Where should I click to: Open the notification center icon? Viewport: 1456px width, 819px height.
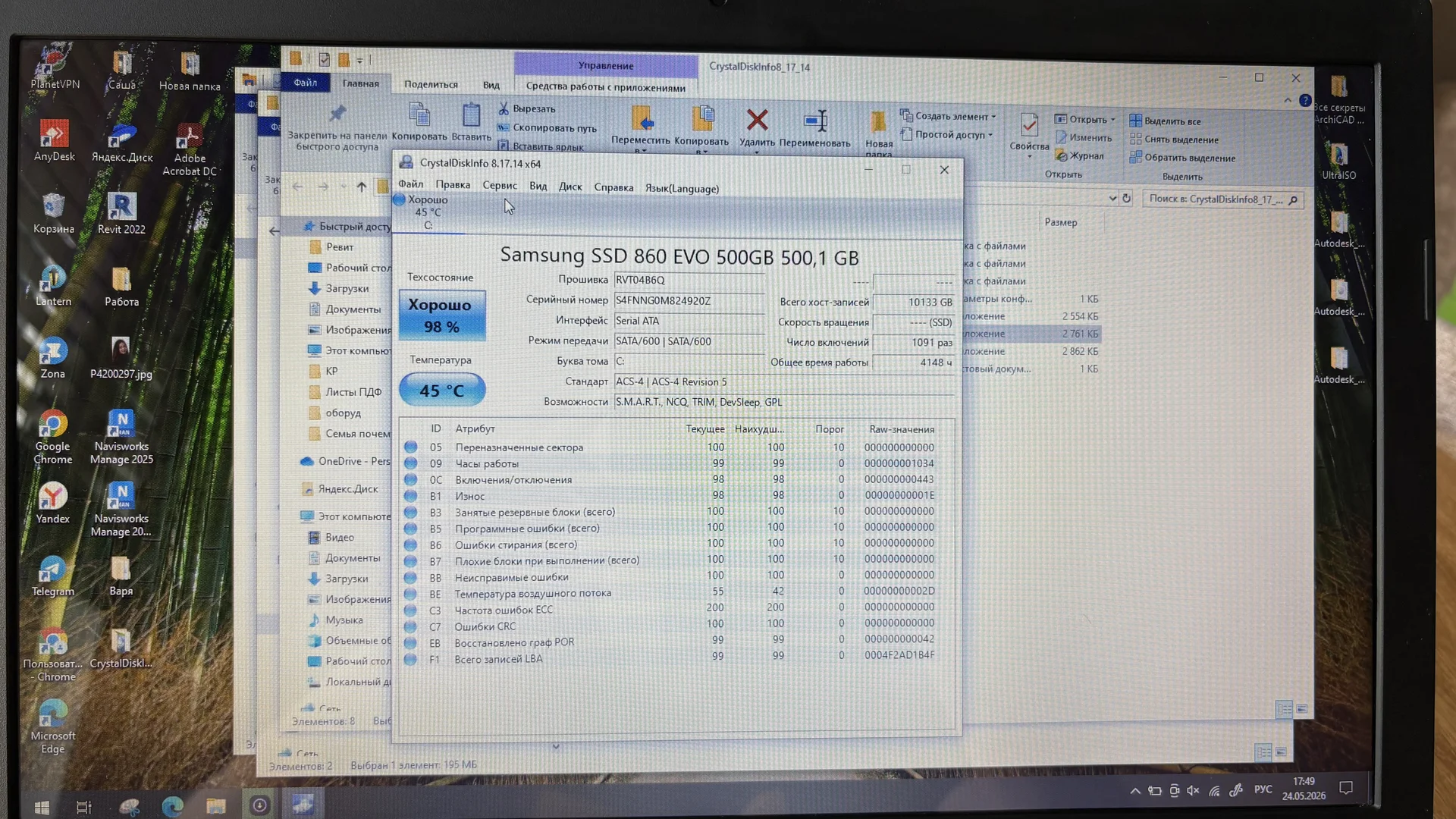coord(1346,788)
